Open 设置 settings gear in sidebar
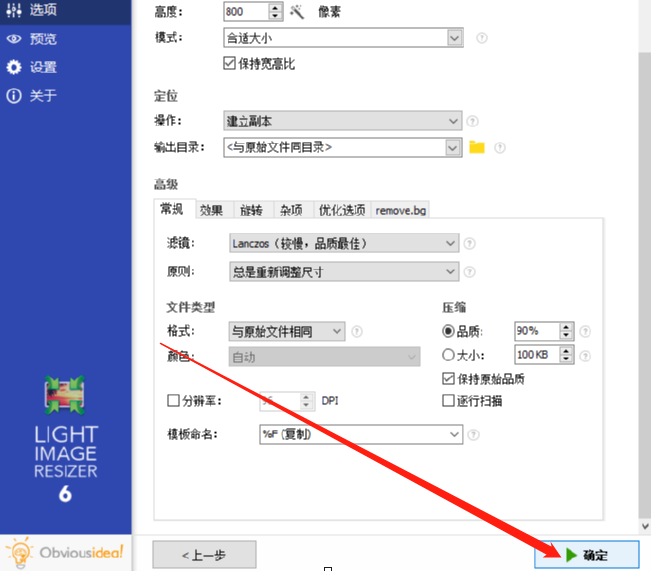The image size is (651, 571). [x=14, y=67]
